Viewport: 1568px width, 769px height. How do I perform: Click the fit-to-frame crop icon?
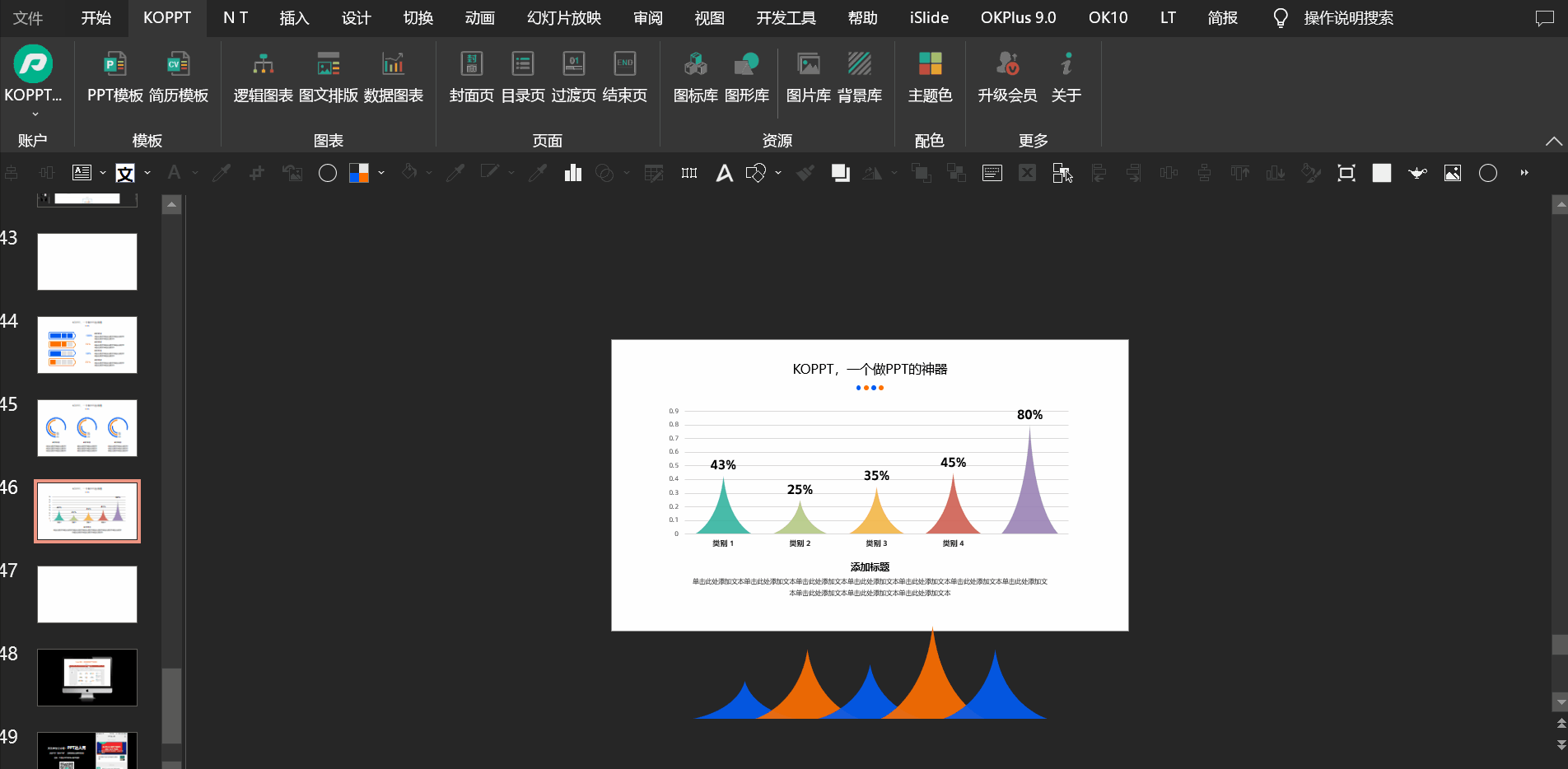1346,173
